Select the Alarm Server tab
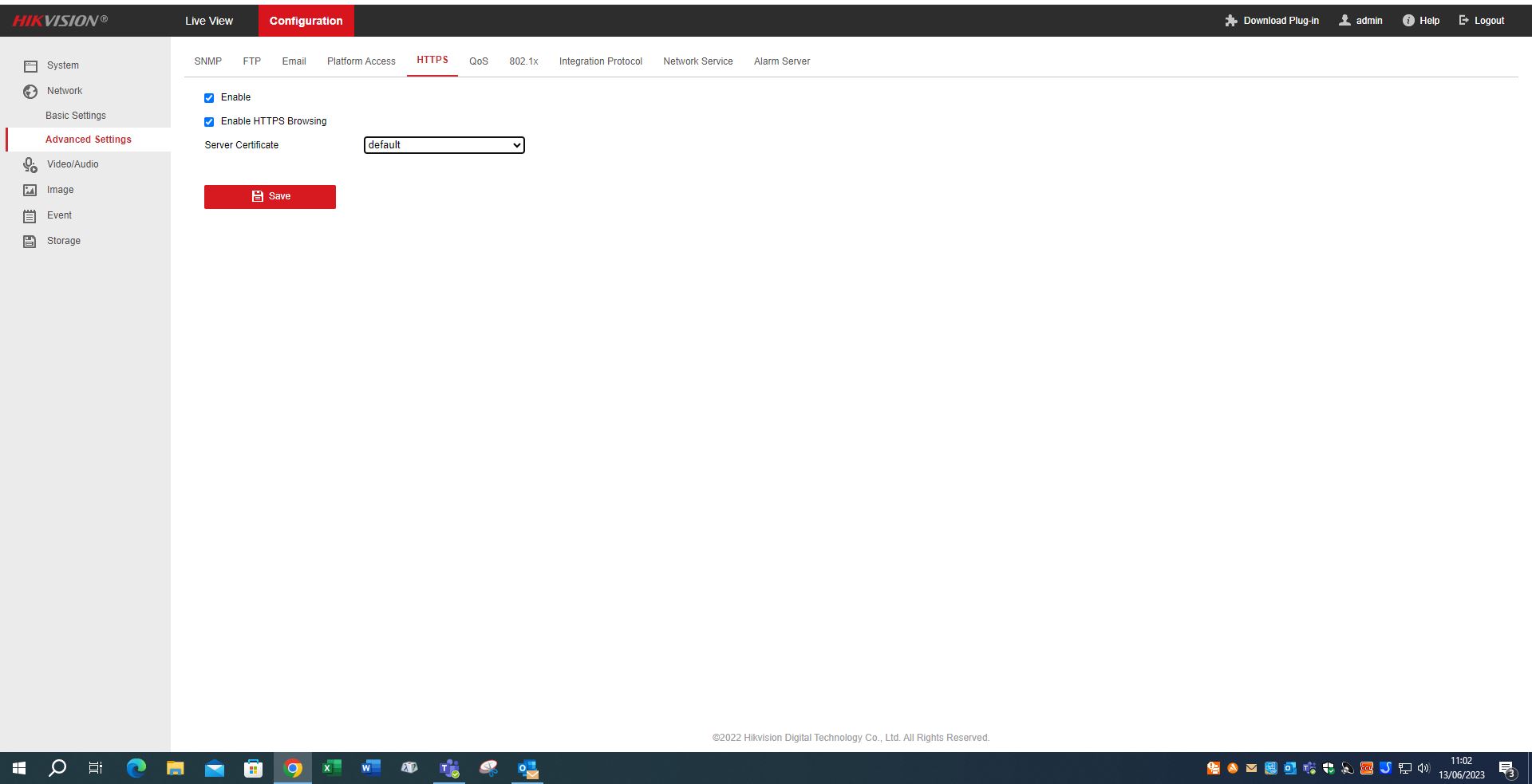This screenshot has height=784, width=1532. (781, 61)
